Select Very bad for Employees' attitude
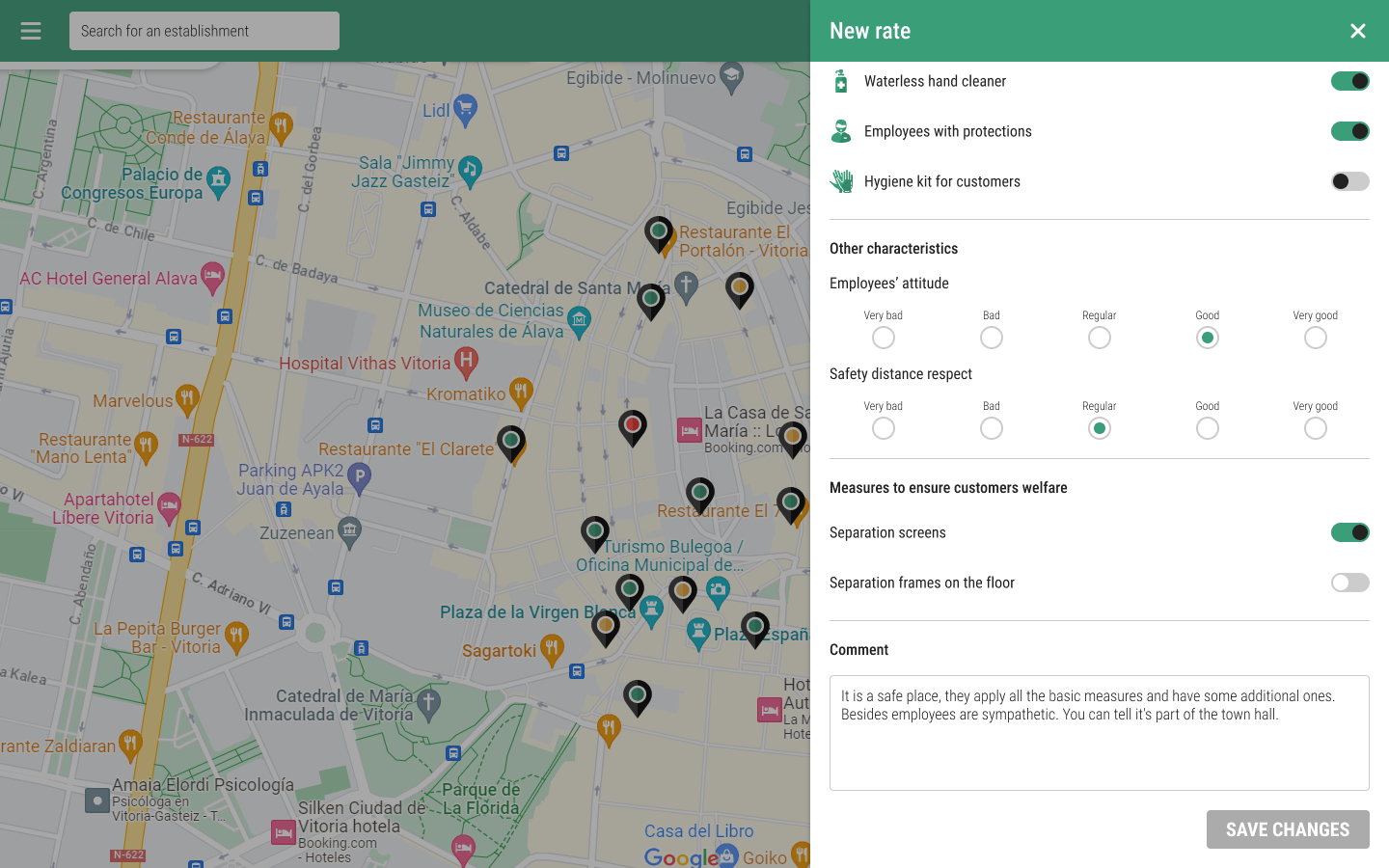This screenshot has width=1389, height=868. pyautogui.click(x=884, y=338)
